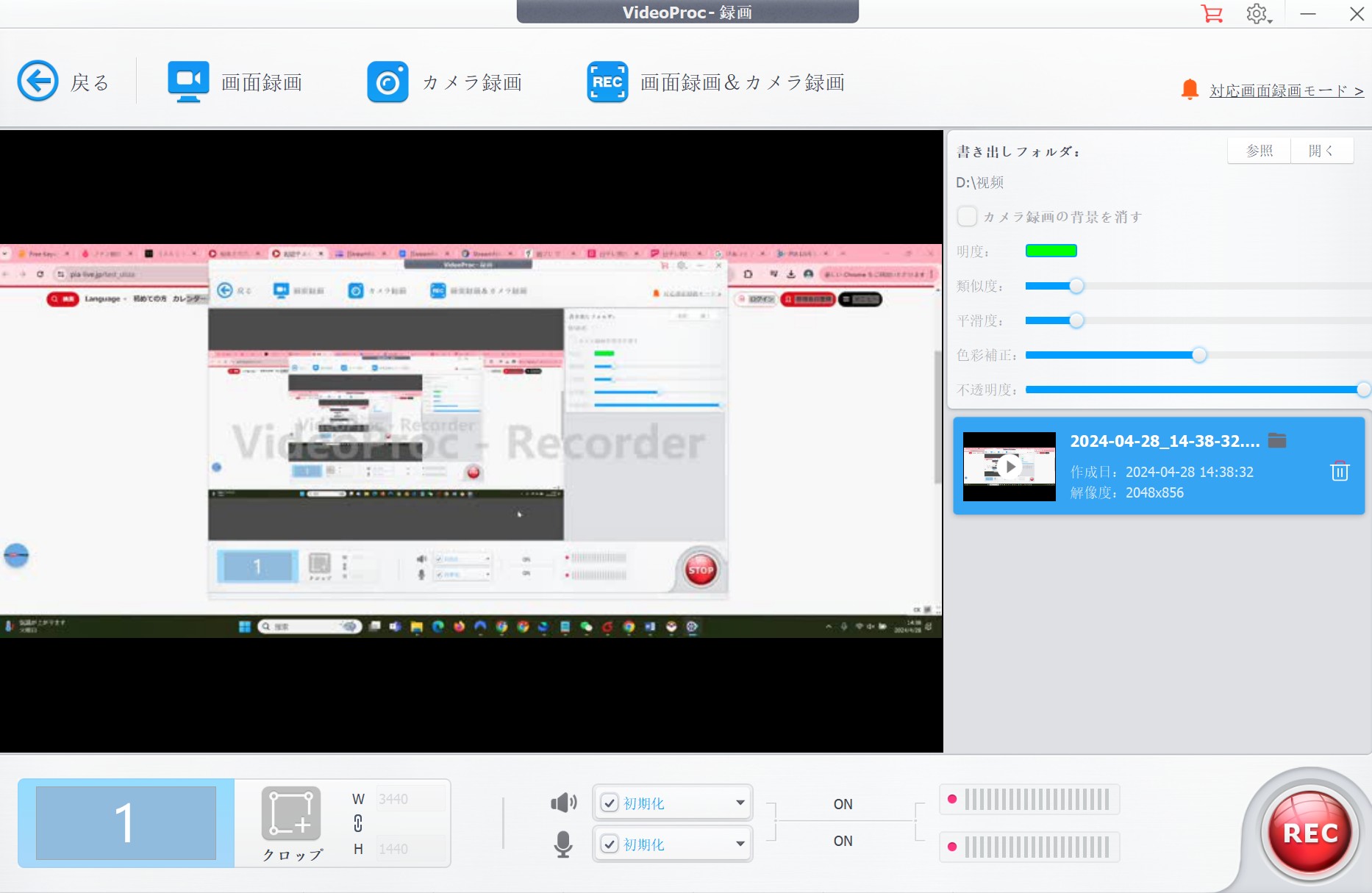This screenshot has height=893, width=1372.
Task: Pick the green 明度 color swatch
Action: 1051,251
